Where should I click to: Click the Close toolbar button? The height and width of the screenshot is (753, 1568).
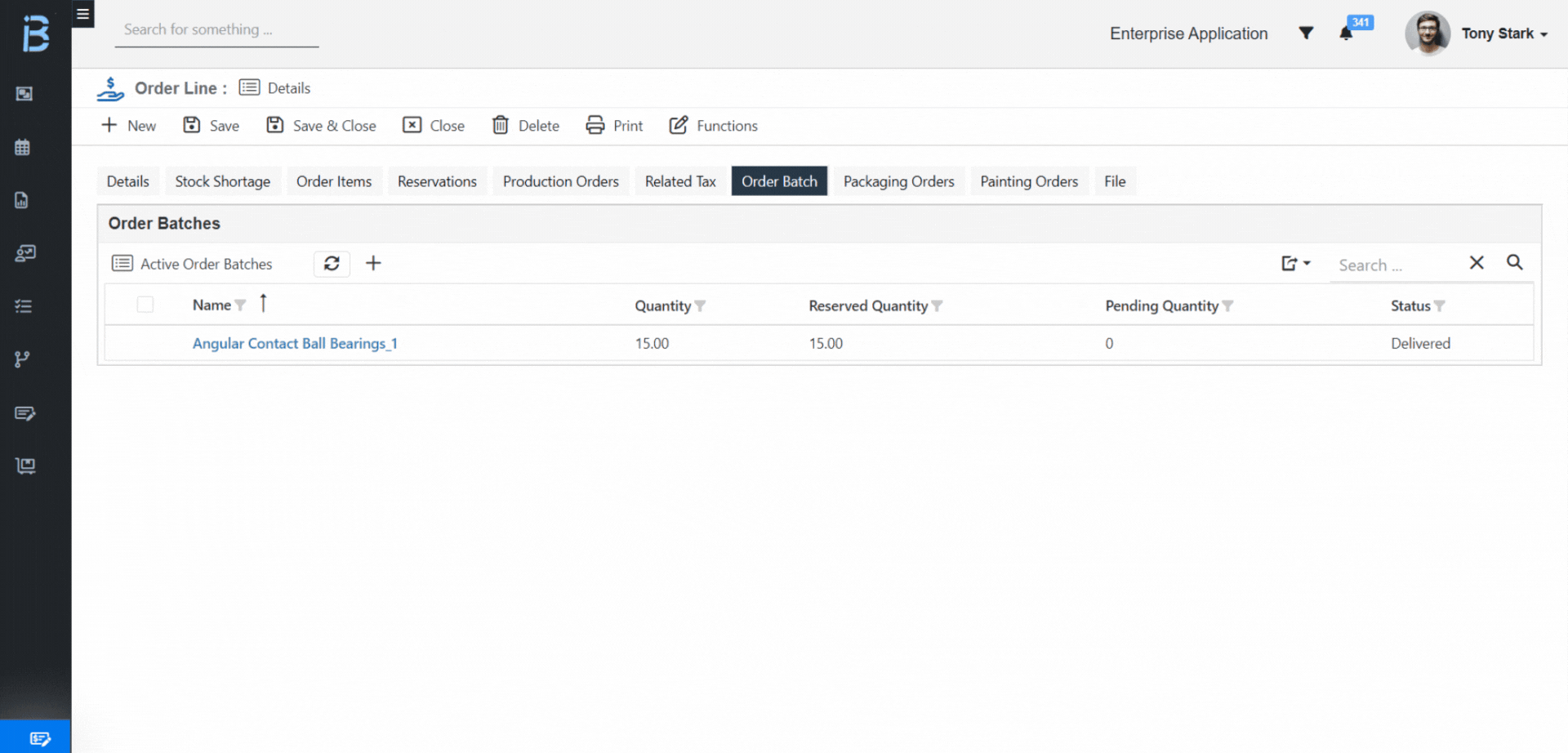[x=434, y=126]
